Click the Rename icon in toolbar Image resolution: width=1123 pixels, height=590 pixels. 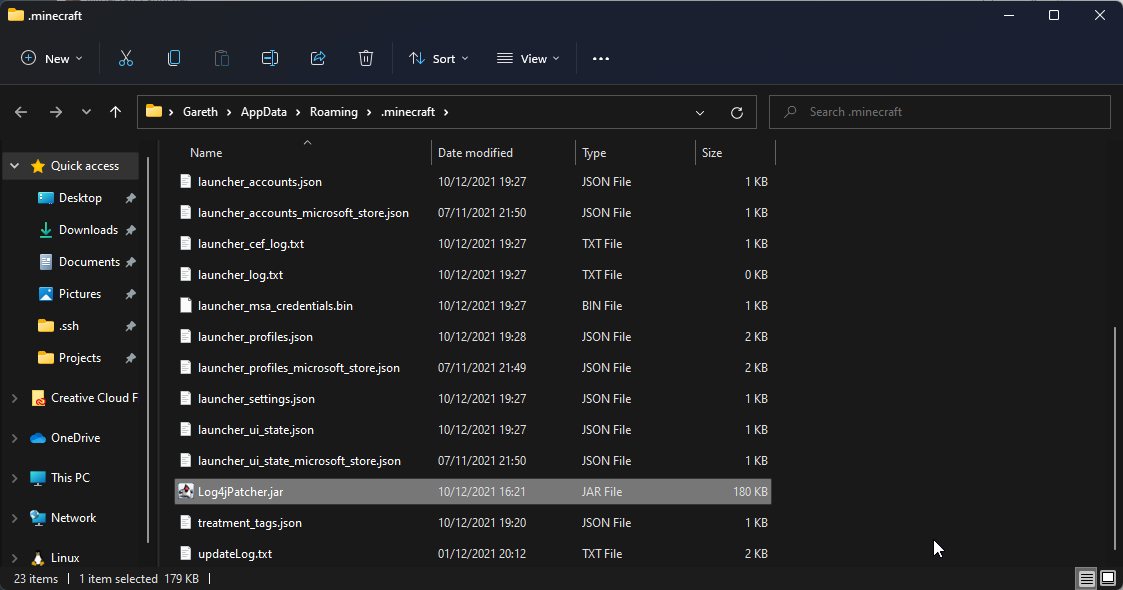(x=270, y=59)
